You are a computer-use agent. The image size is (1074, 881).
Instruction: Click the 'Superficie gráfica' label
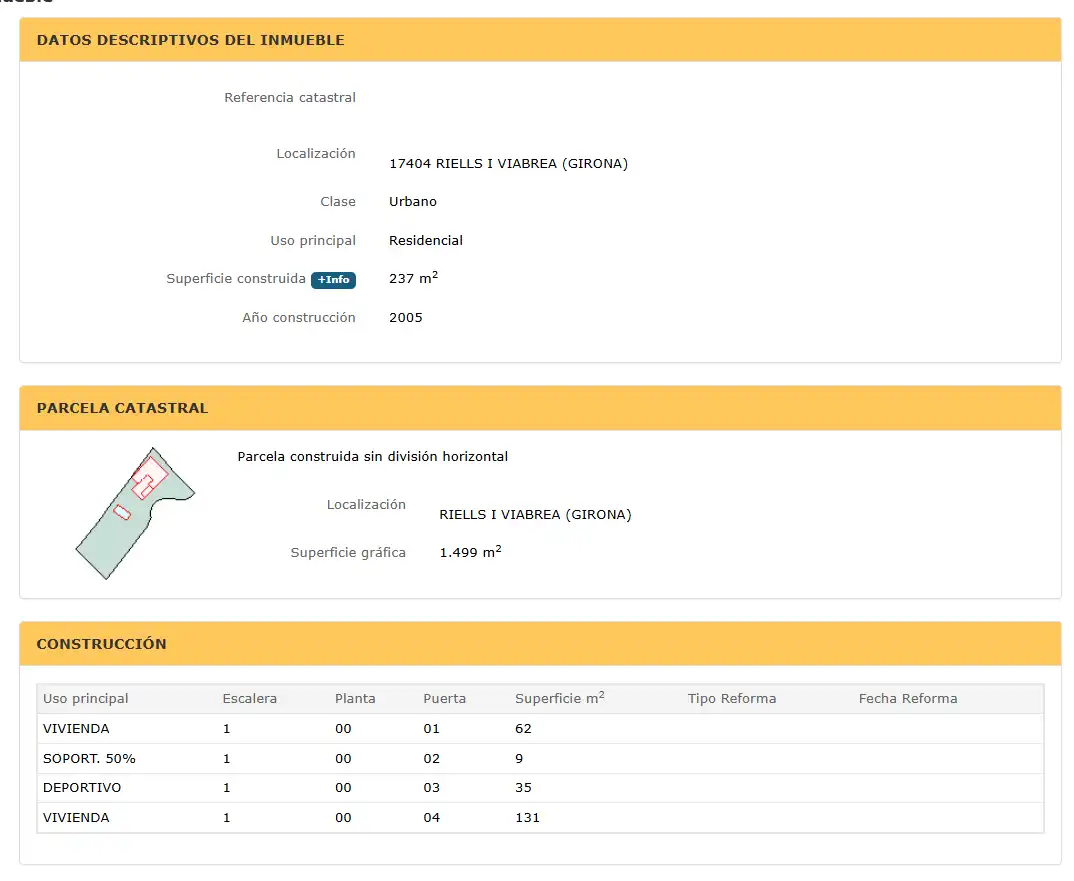348,553
